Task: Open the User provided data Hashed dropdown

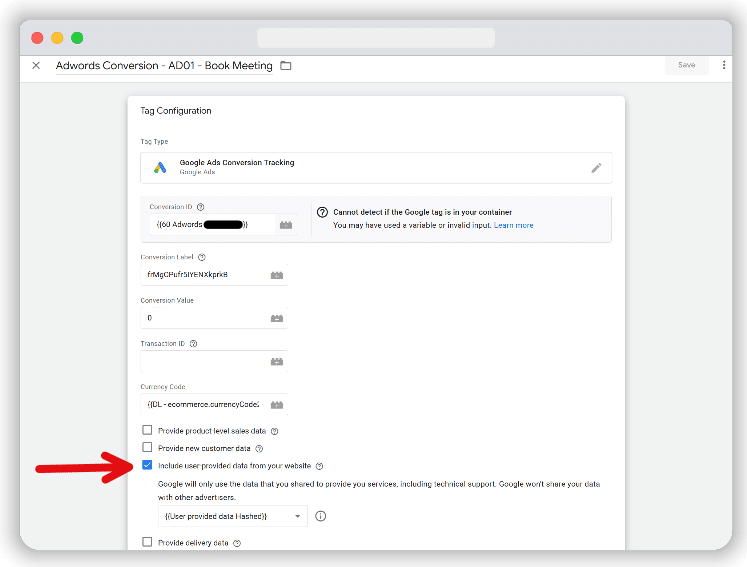Action: (x=232, y=516)
